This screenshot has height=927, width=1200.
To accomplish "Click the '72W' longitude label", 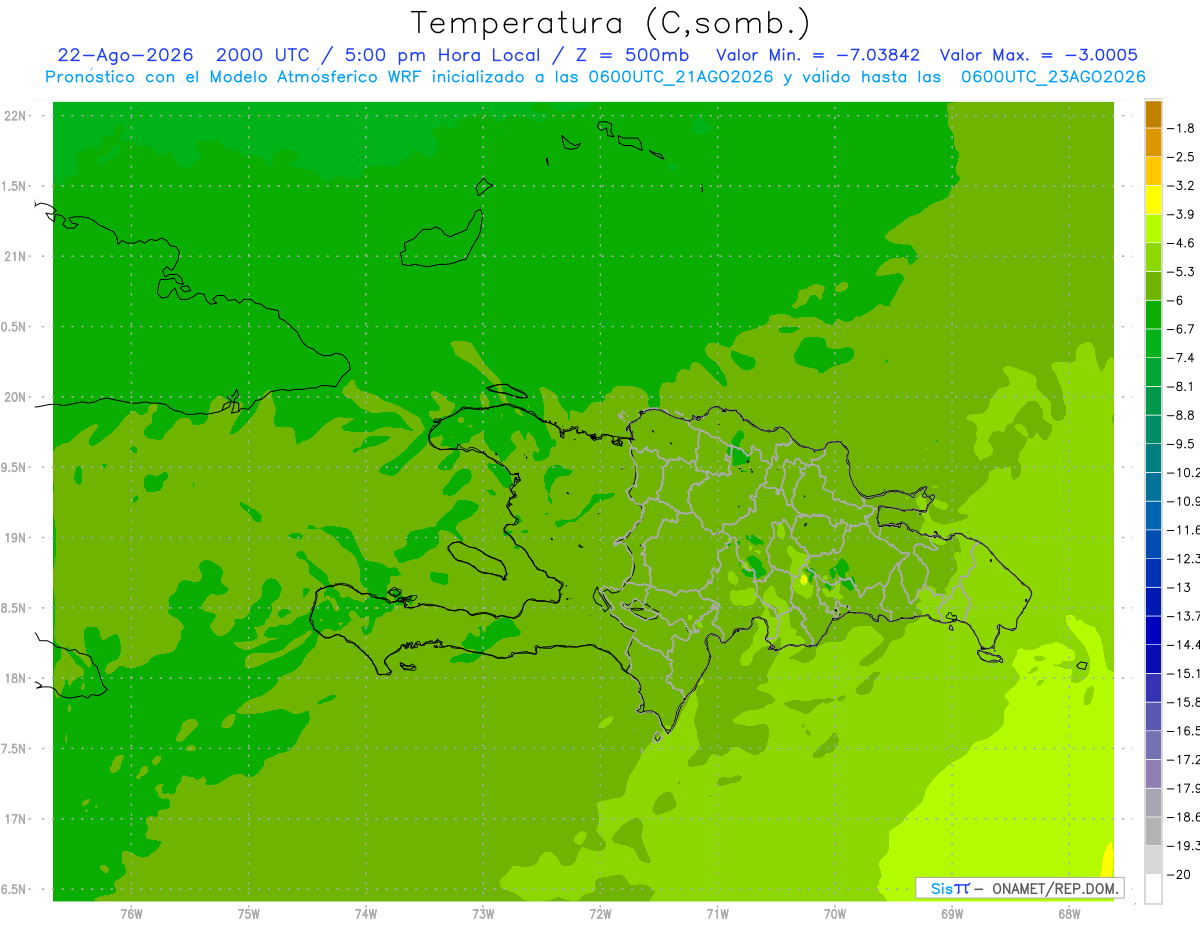I will 600,914.
